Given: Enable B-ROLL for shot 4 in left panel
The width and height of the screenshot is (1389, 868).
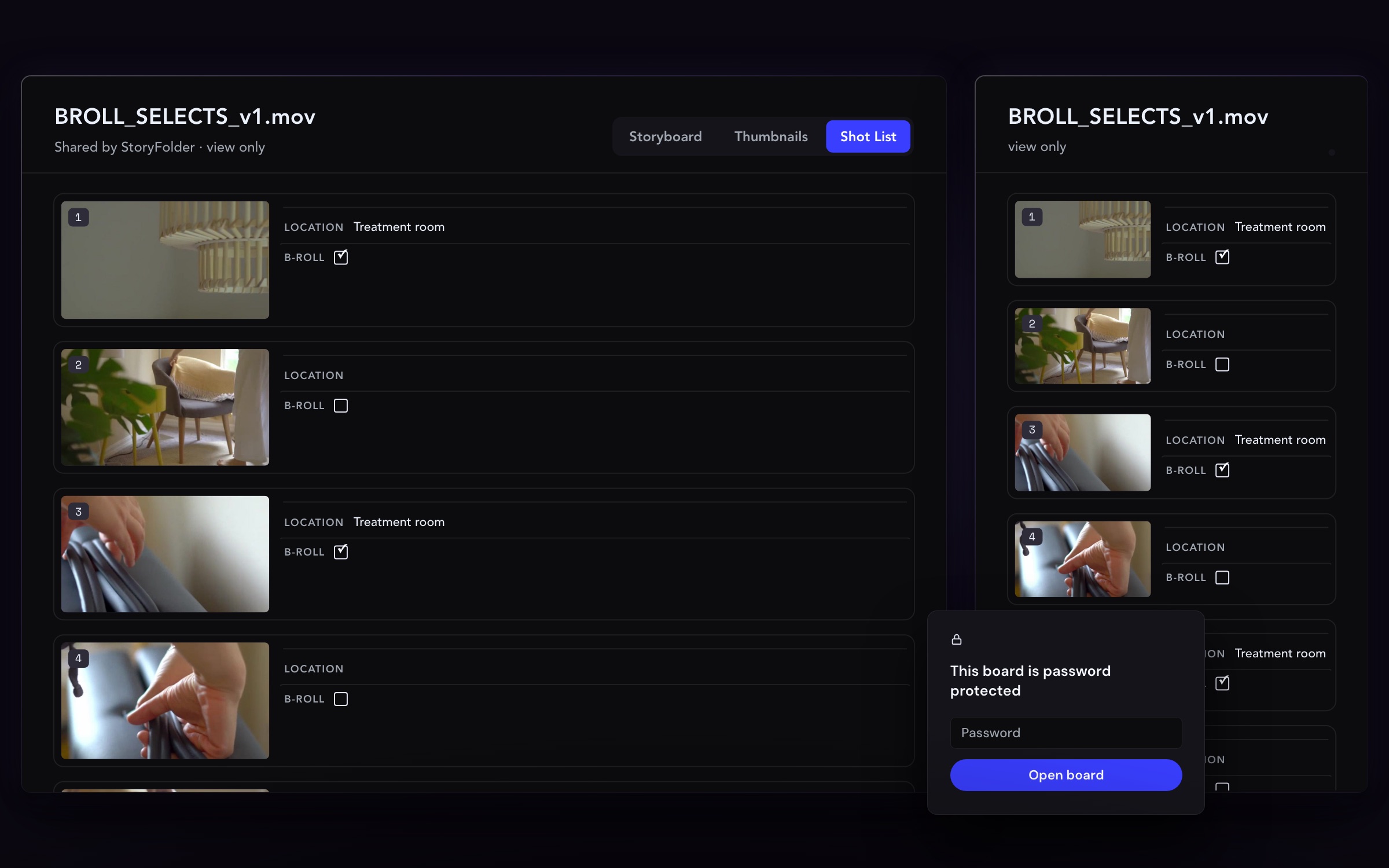Looking at the screenshot, I should (x=341, y=699).
